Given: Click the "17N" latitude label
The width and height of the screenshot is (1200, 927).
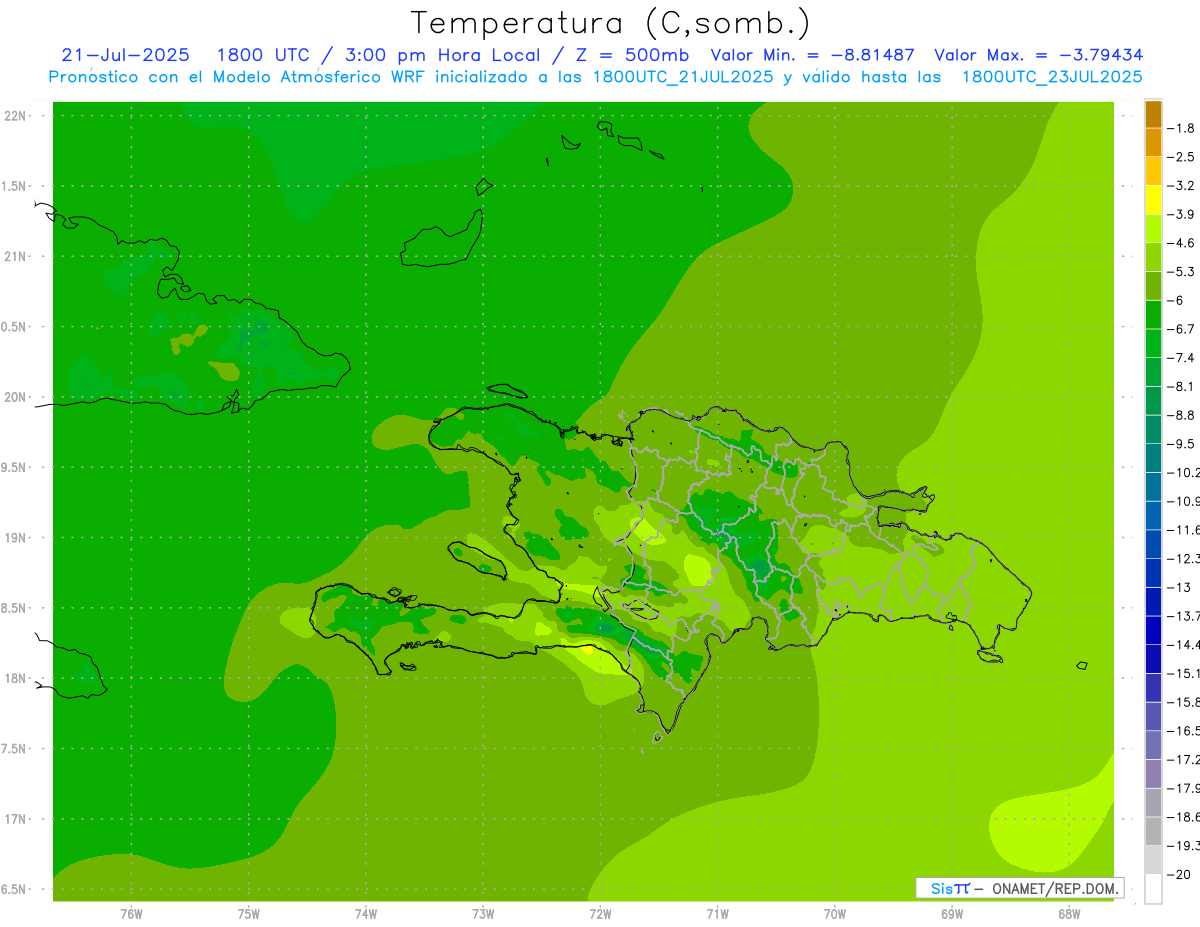Looking at the screenshot, I should pyautogui.click(x=15, y=819).
